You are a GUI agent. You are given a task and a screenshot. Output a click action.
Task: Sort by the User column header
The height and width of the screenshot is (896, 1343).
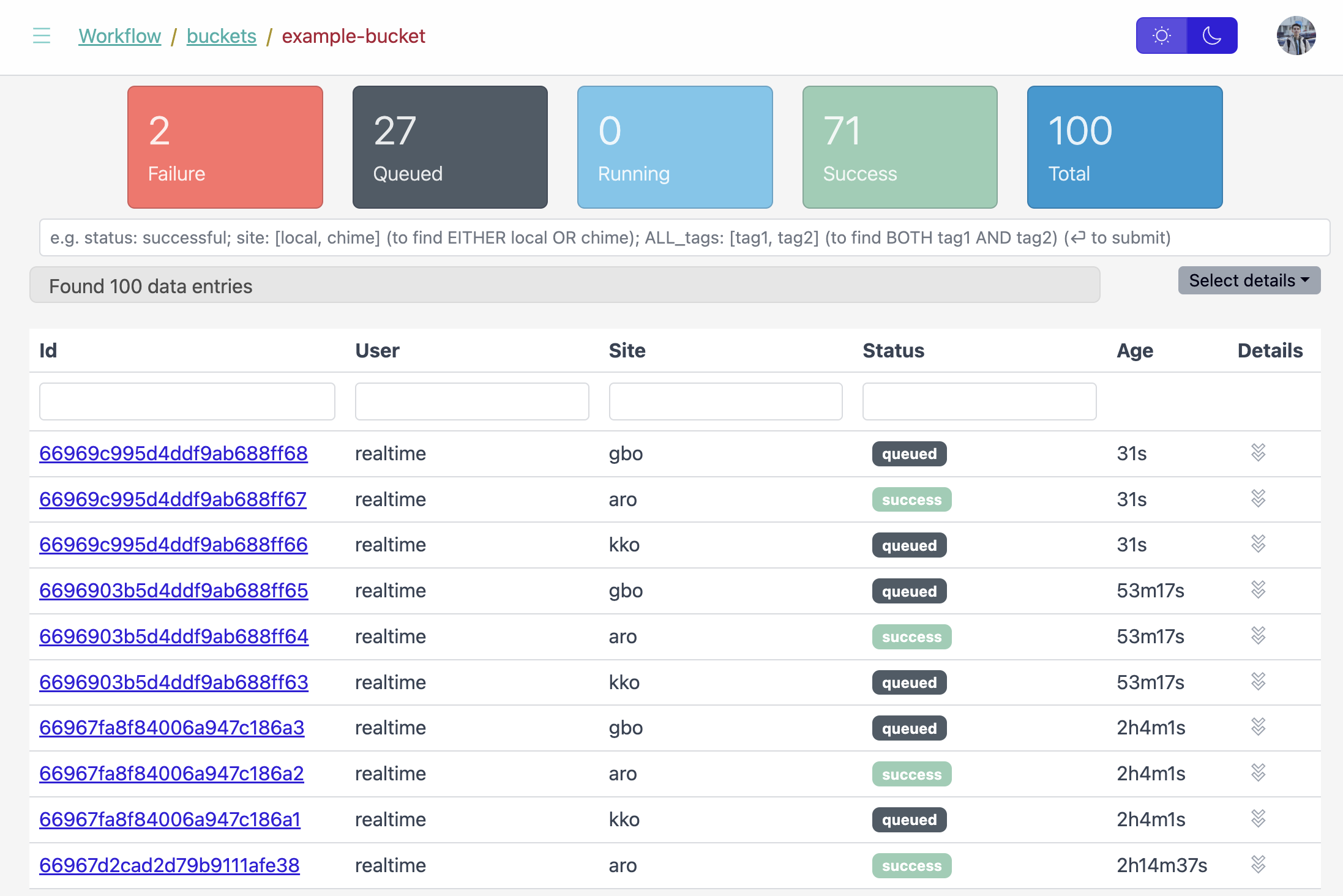377,351
